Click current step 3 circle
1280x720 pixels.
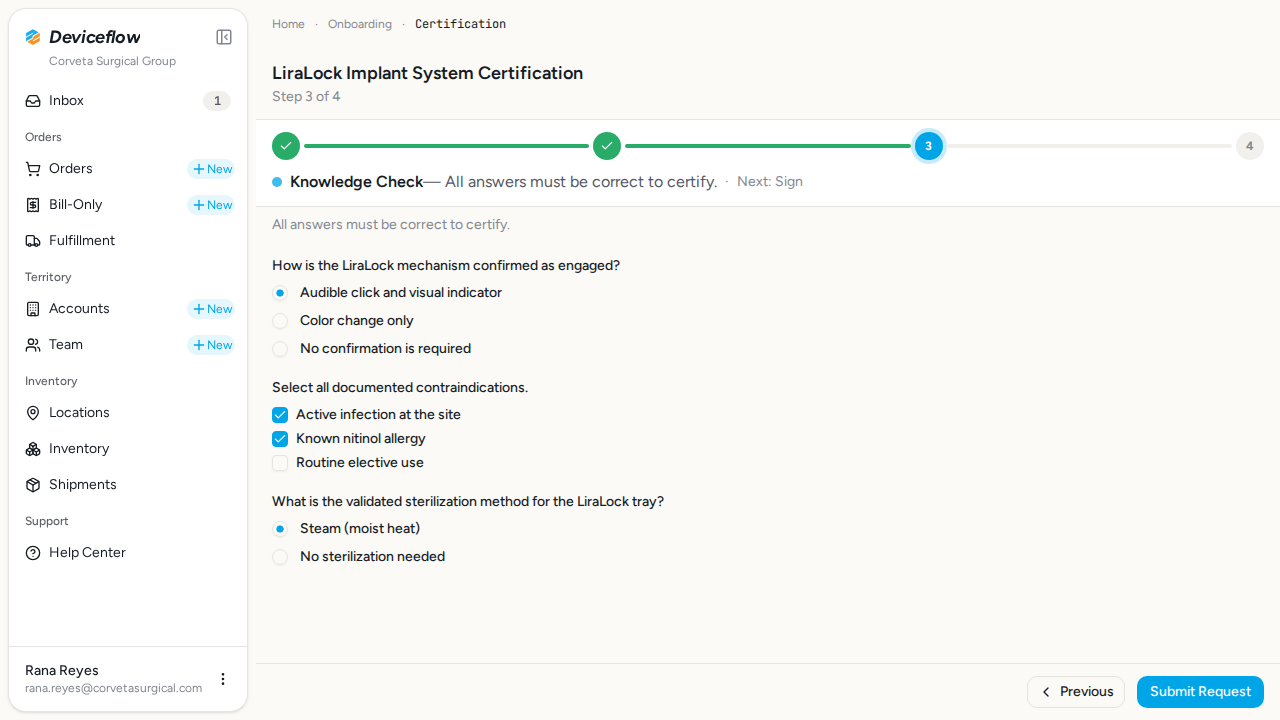click(x=928, y=146)
